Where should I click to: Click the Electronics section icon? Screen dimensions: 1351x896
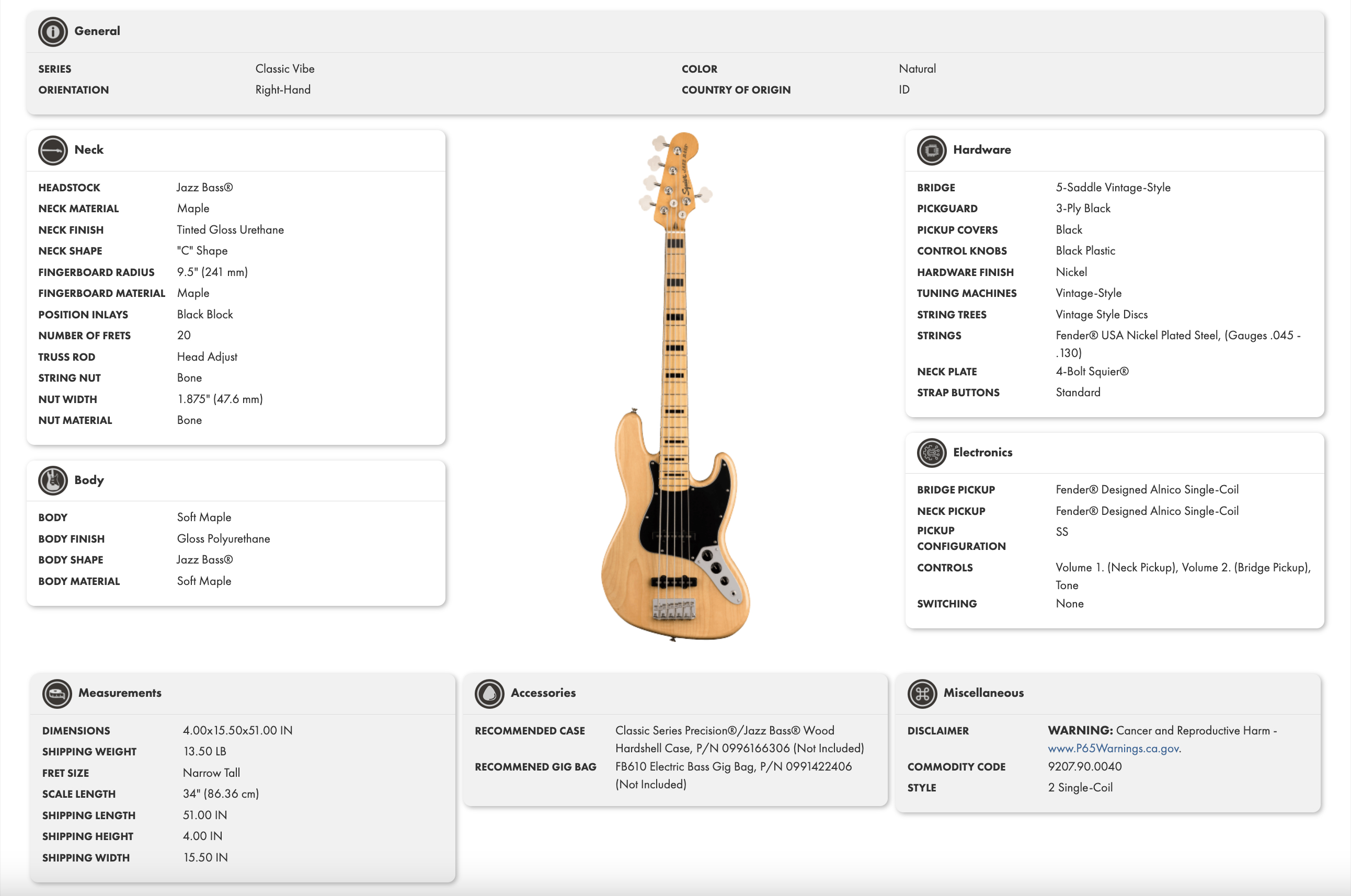click(x=932, y=453)
